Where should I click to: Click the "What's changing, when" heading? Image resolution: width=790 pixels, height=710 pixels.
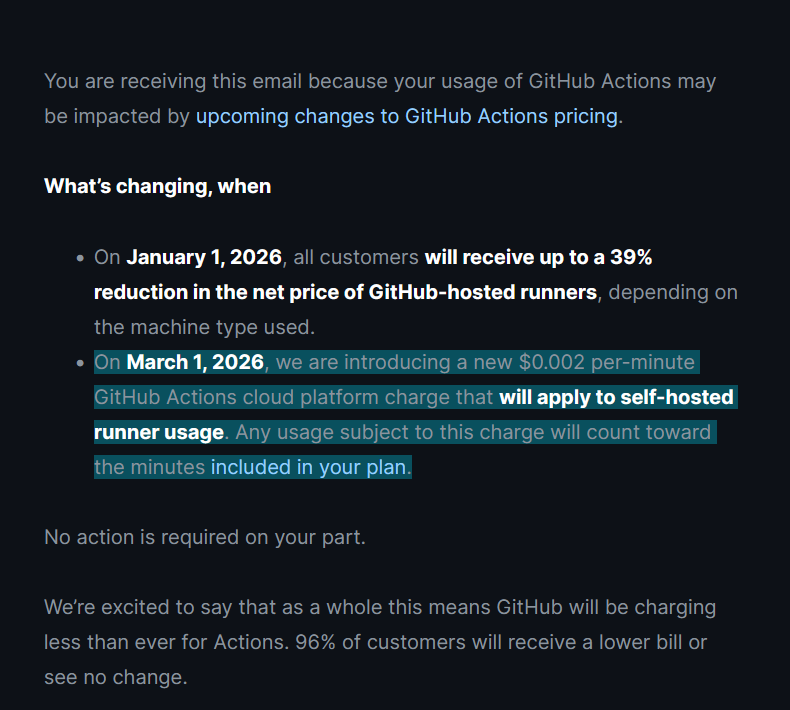(157, 186)
